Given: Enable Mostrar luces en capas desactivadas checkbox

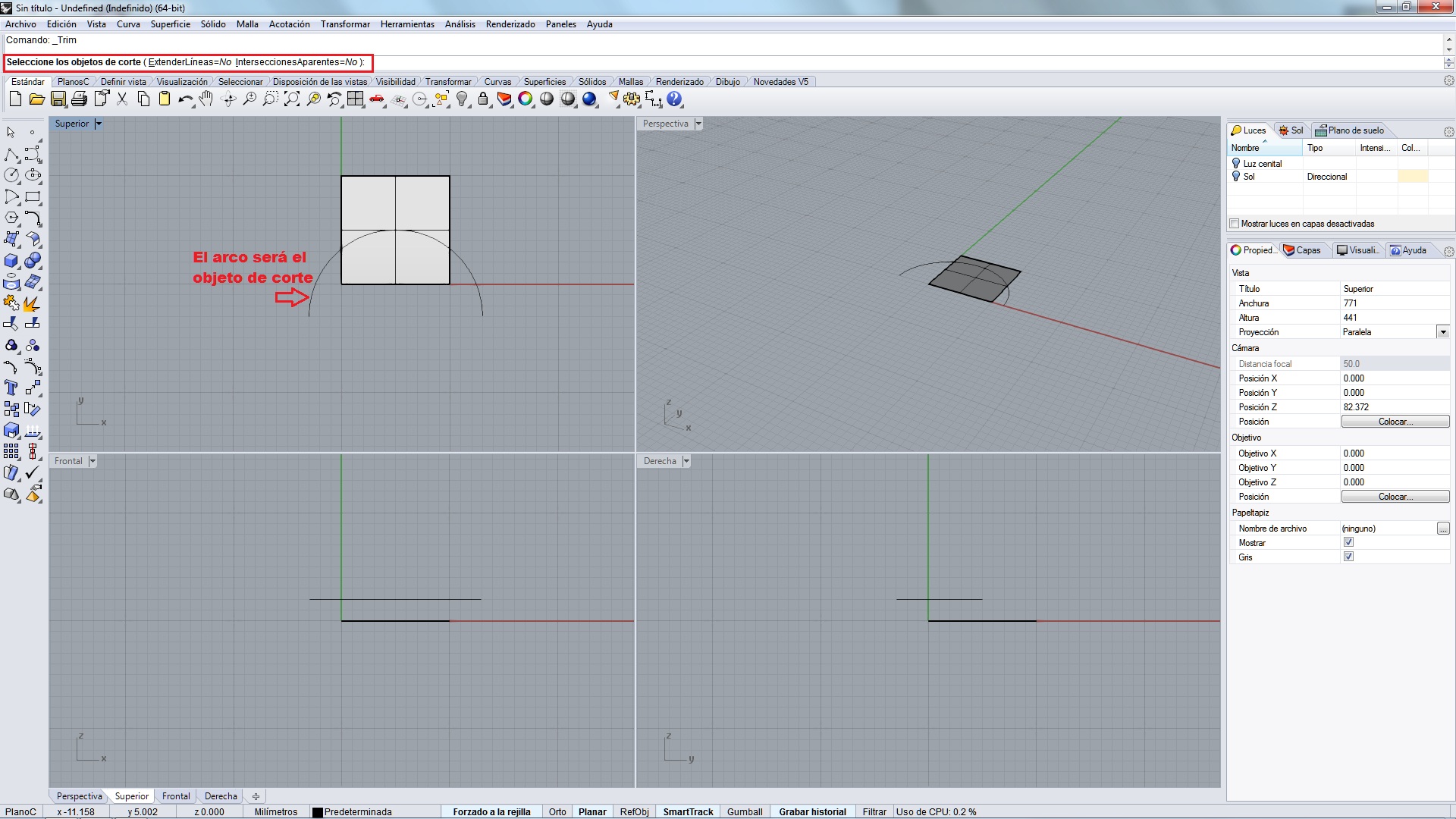Looking at the screenshot, I should tap(1235, 224).
